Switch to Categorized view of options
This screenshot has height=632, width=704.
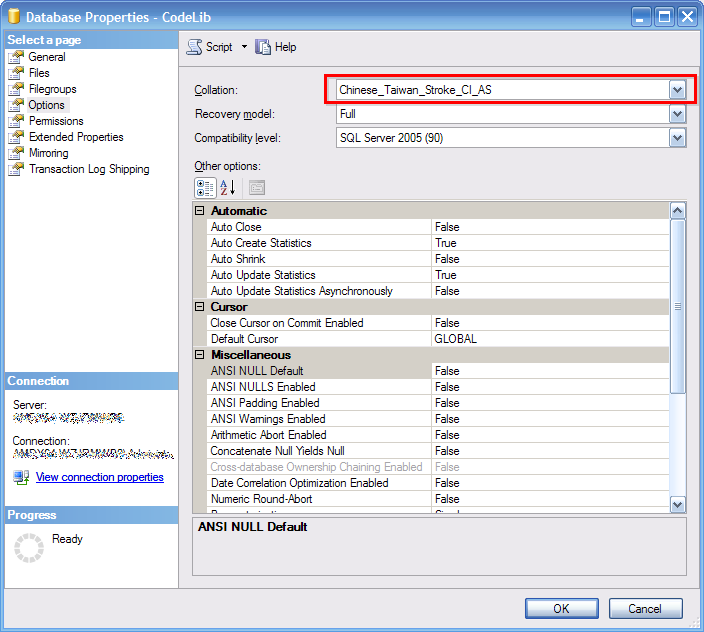pyautogui.click(x=205, y=188)
